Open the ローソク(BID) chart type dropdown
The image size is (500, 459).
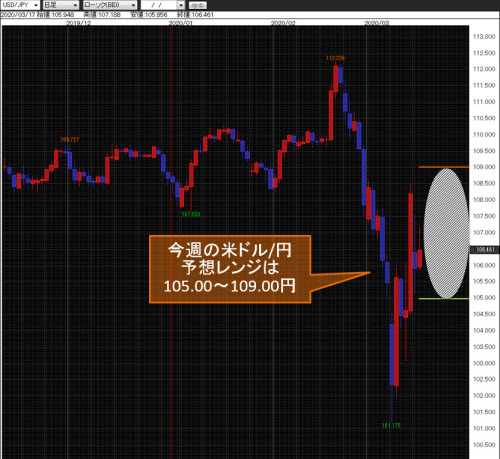110,5
